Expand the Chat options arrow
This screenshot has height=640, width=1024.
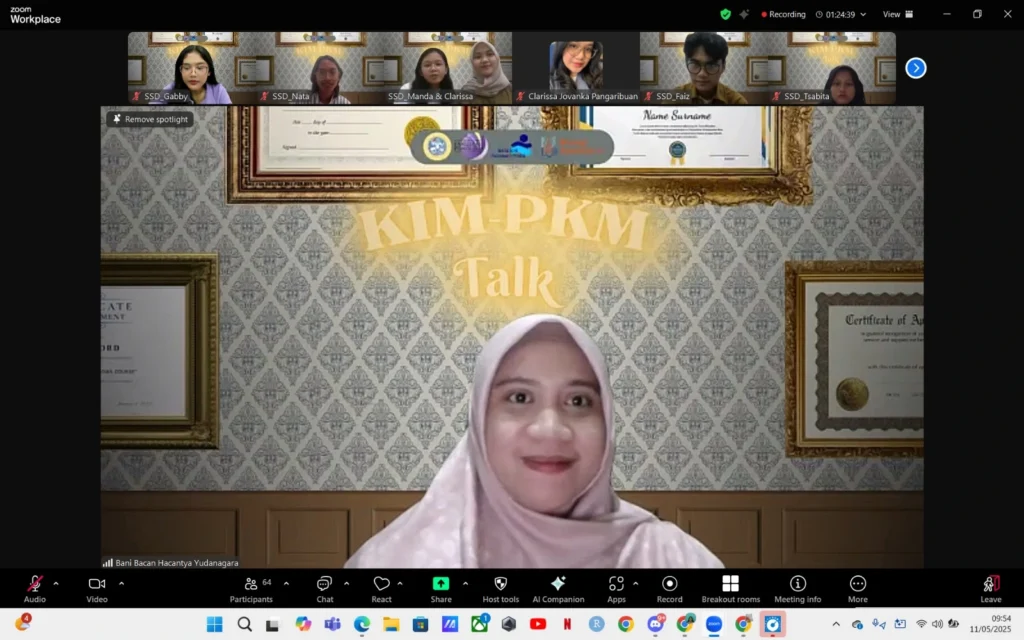point(346,583)
